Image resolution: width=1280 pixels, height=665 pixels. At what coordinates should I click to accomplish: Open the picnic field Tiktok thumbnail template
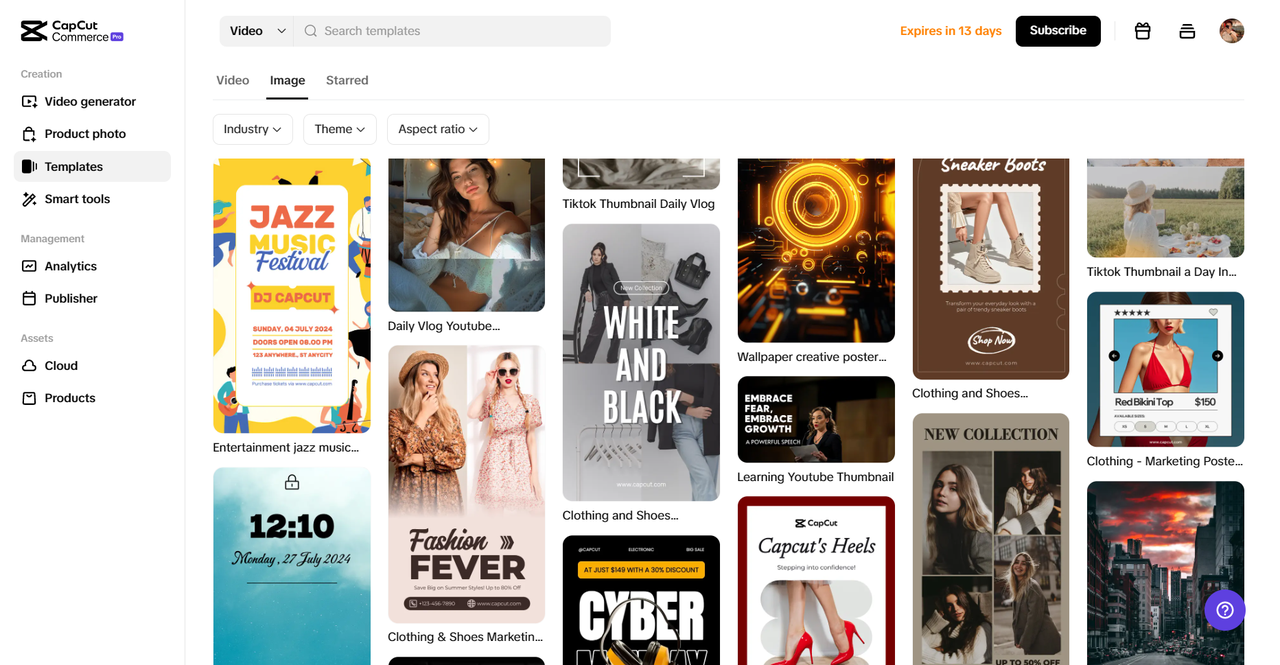1166,208
